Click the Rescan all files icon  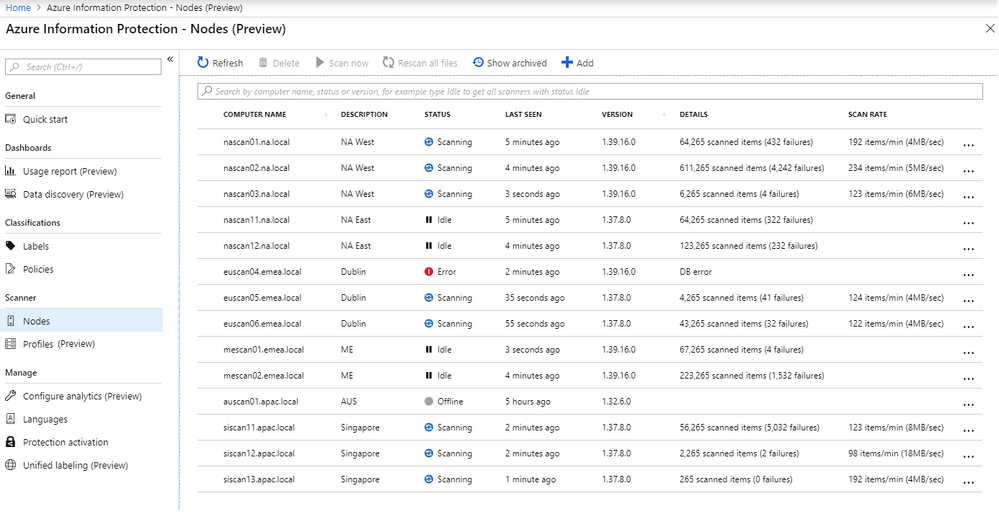(388, 62)
